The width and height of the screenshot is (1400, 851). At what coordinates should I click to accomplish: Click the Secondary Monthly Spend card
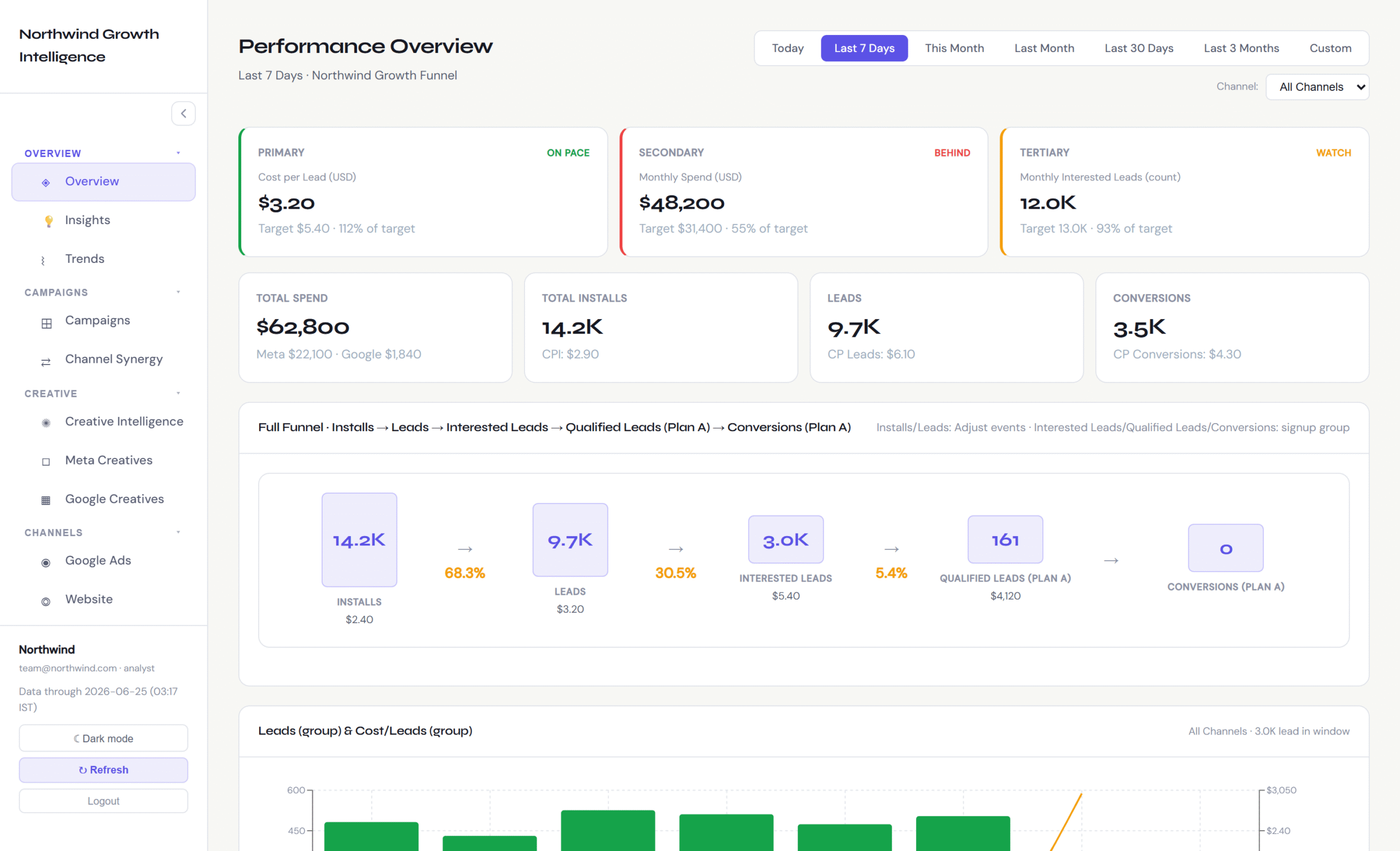(804, 192)
